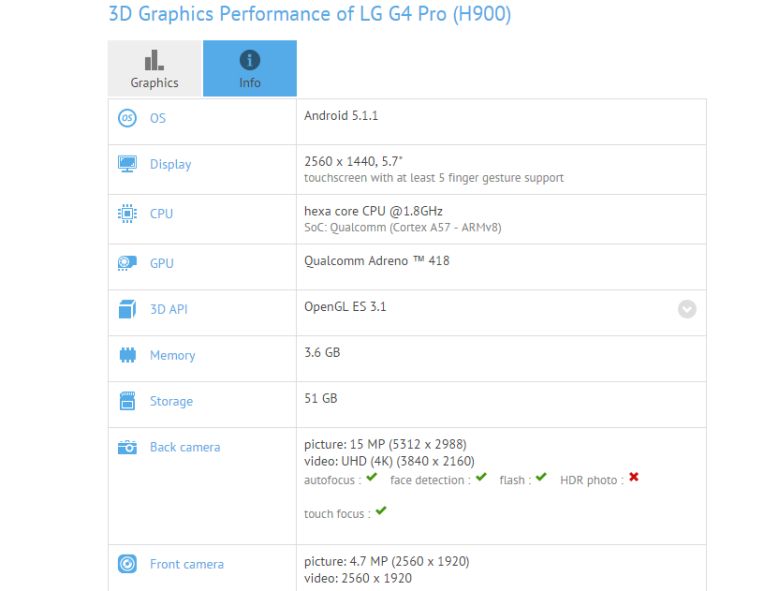The height and width of the screenshot is (591, 780).
Task: Click the HDR photo red cross
Action: click(634, 477)
